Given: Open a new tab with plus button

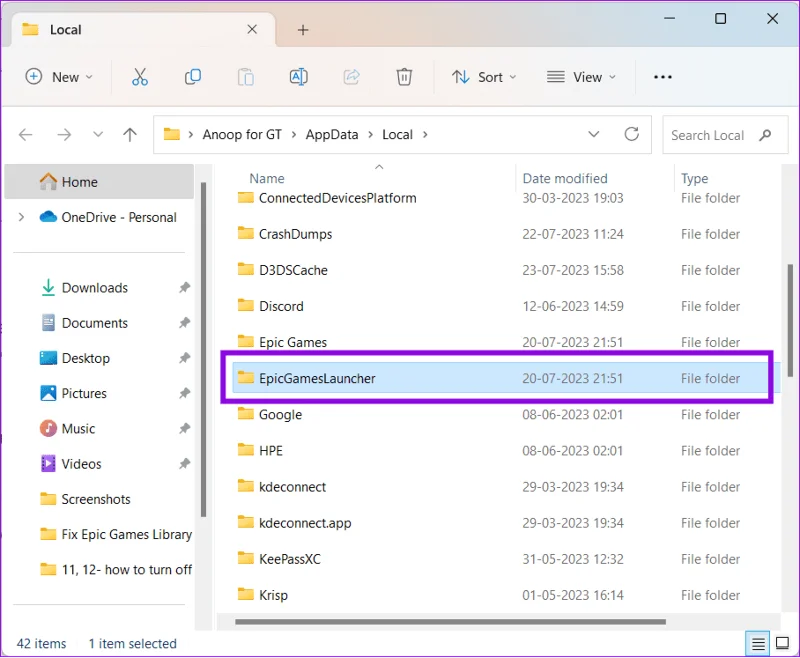Looking at the screenshot, I should coord(303,30).
